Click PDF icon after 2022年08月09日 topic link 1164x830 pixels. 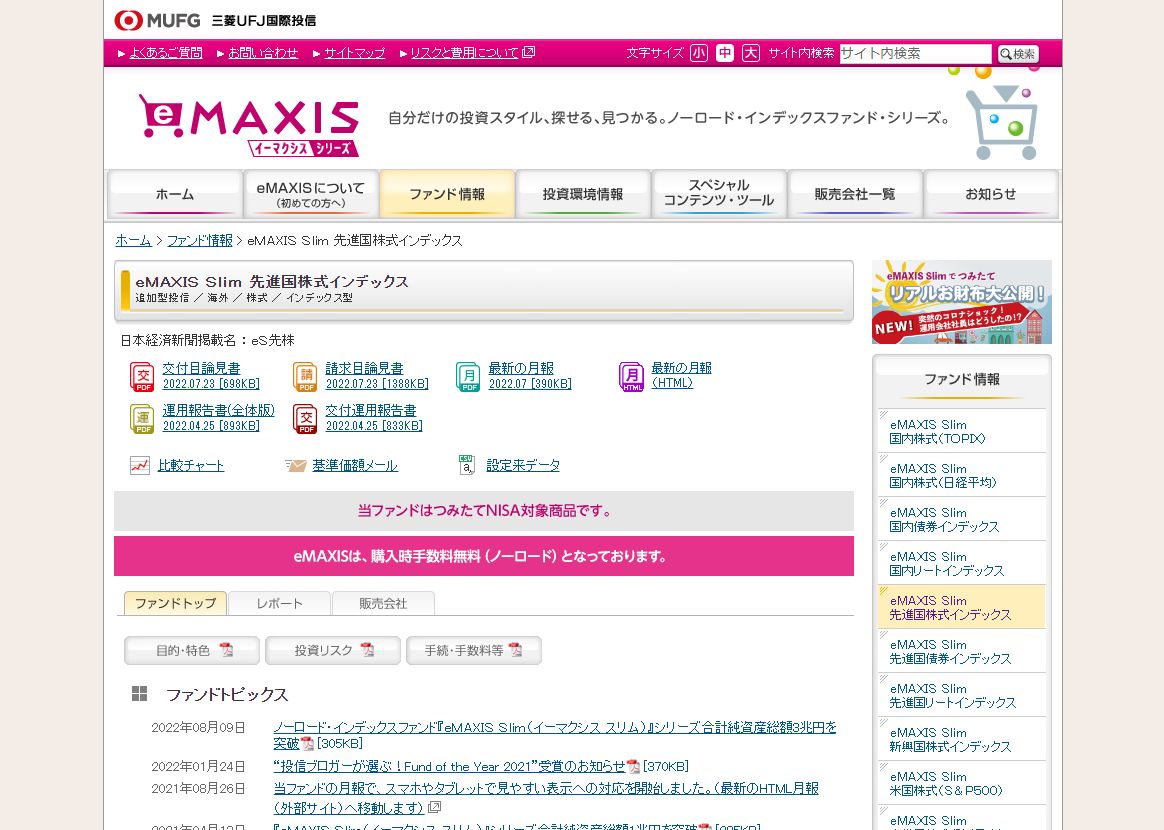(x=307, y=743)
